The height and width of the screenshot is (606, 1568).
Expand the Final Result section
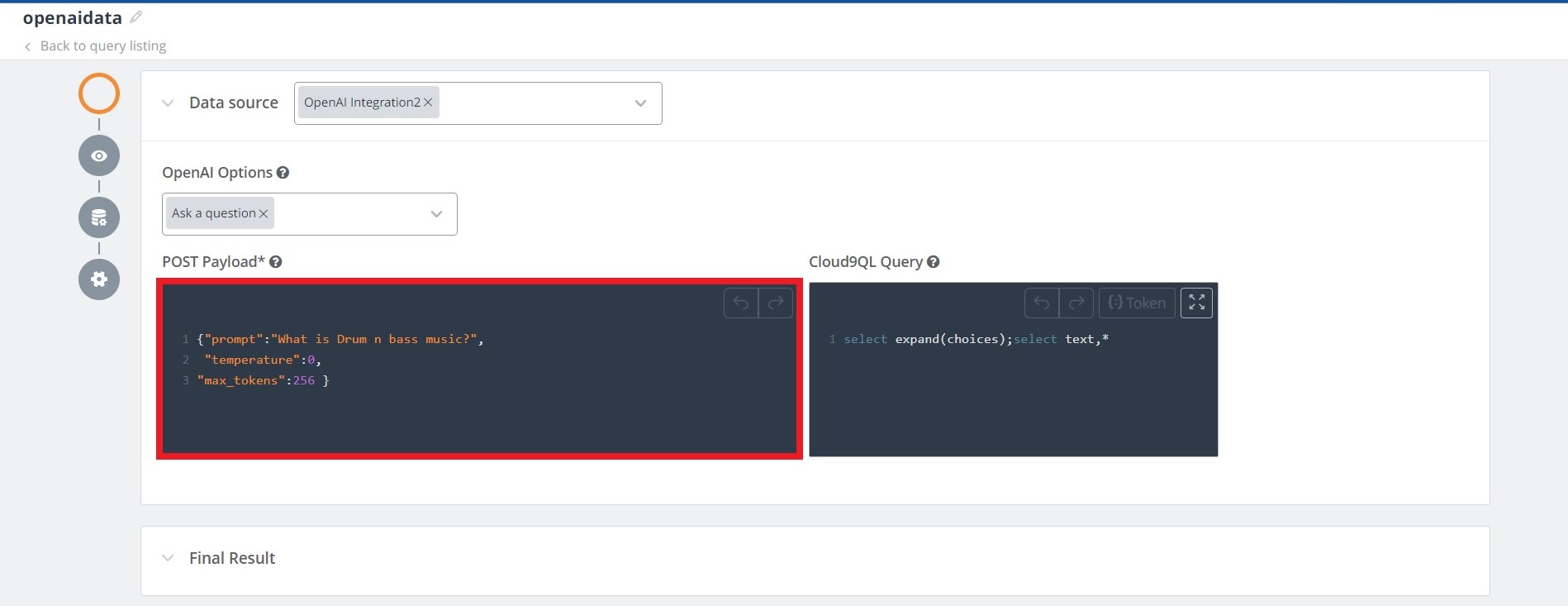pyautogui.click(x=168, y=558)
